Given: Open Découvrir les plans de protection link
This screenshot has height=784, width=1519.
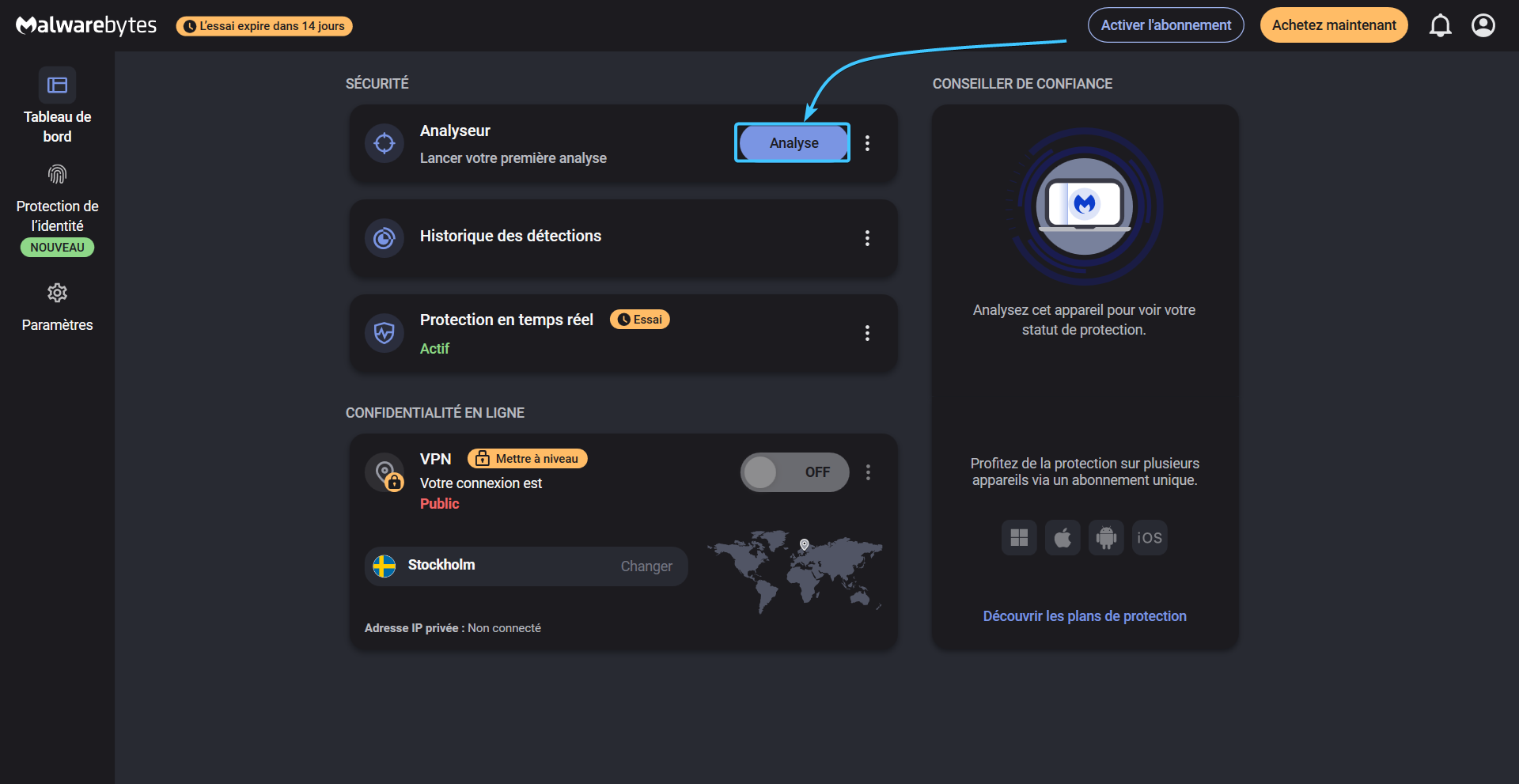Looking at the screenshot, I should [1085, 616].
